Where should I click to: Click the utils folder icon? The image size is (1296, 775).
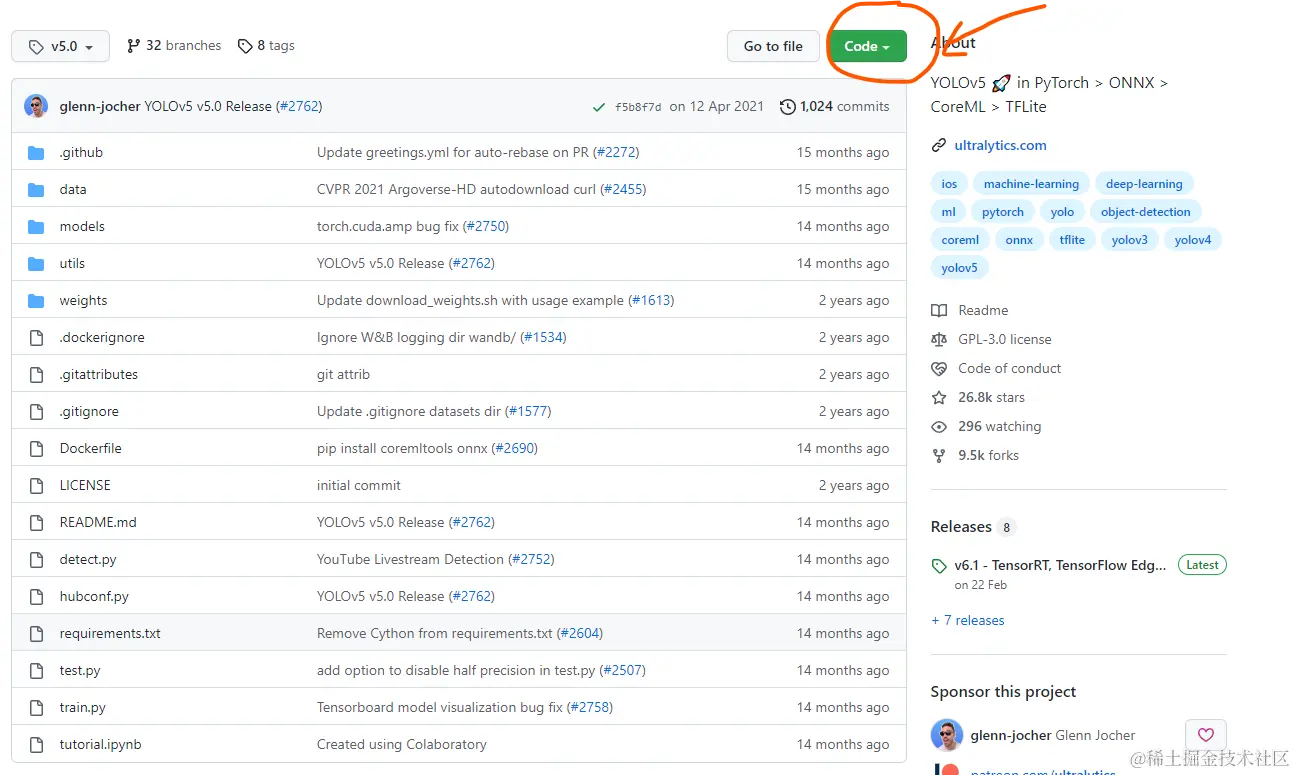pyautogui.click(x=36, y=264)
